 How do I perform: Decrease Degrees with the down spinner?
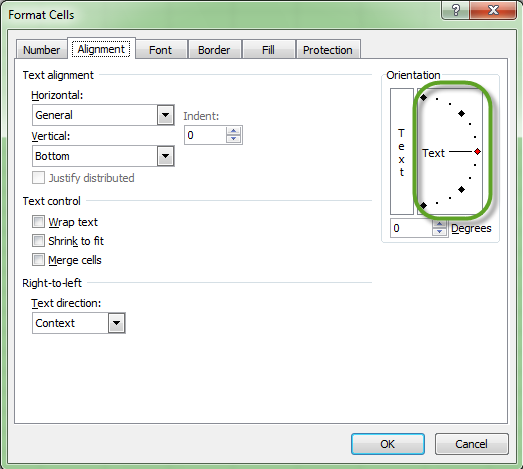coord(440,232)
